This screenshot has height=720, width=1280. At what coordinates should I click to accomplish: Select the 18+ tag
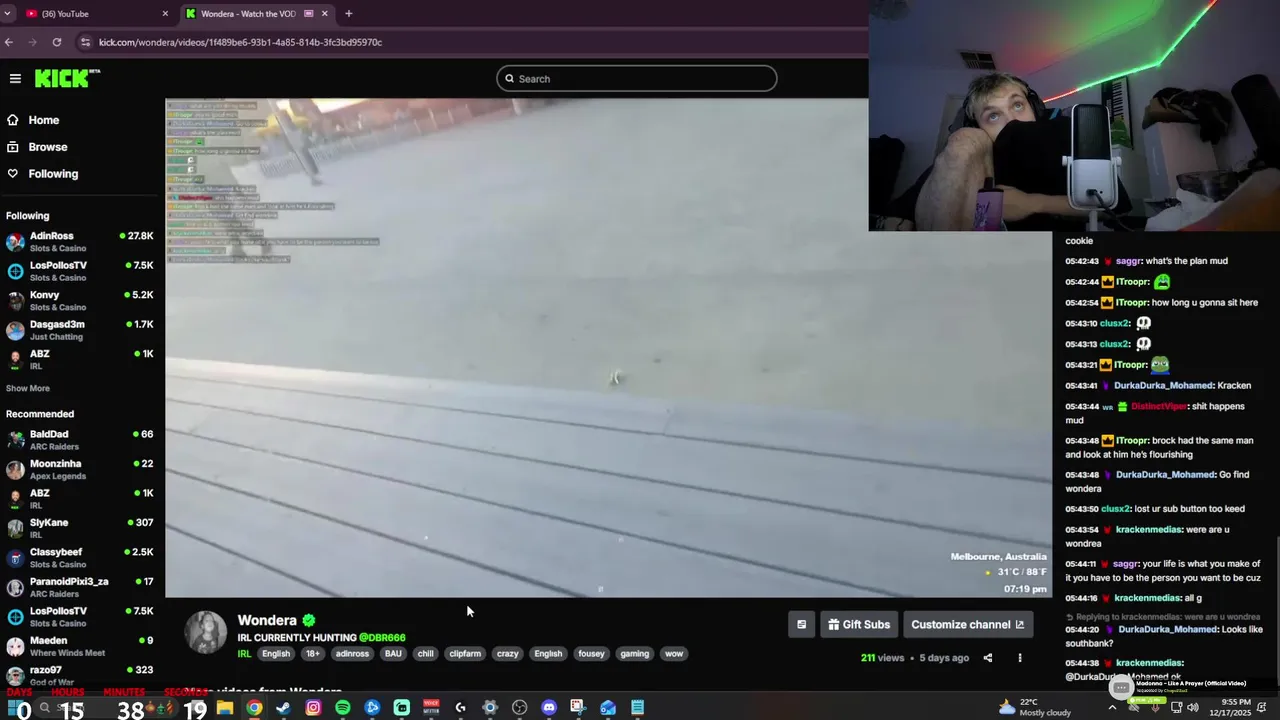(313, 654)
